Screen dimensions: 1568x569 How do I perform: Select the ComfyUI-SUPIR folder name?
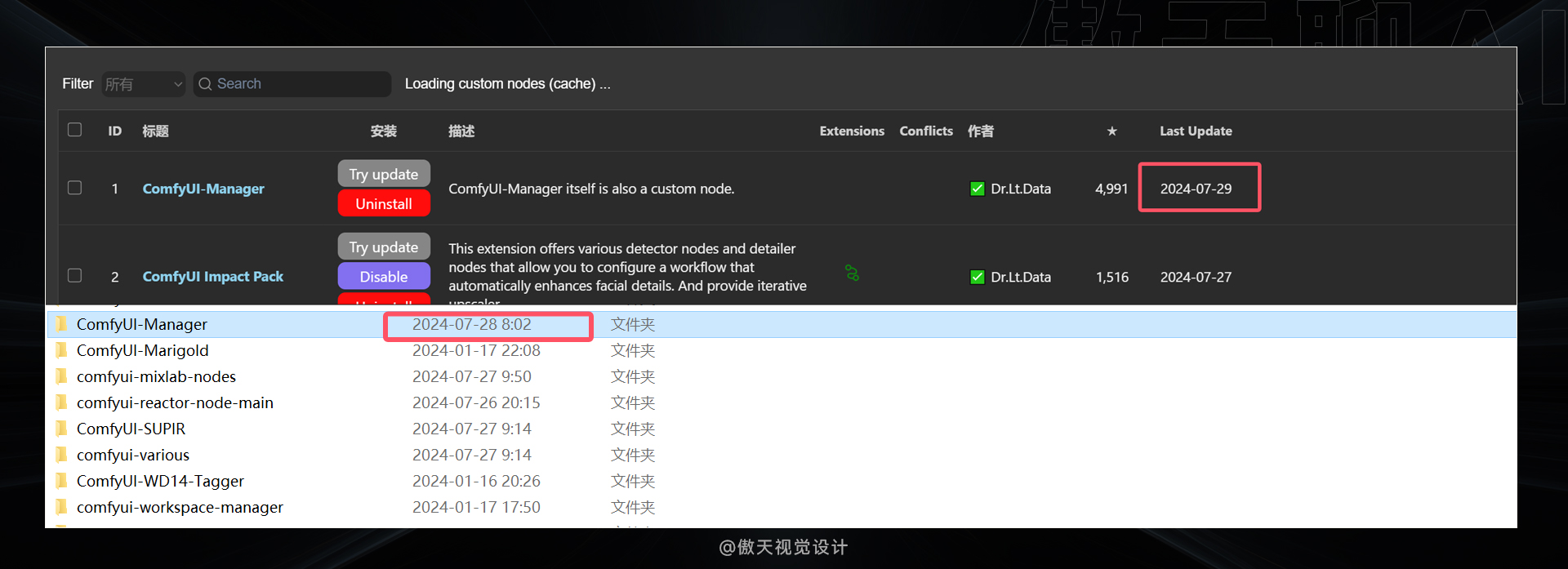point(131,429)
